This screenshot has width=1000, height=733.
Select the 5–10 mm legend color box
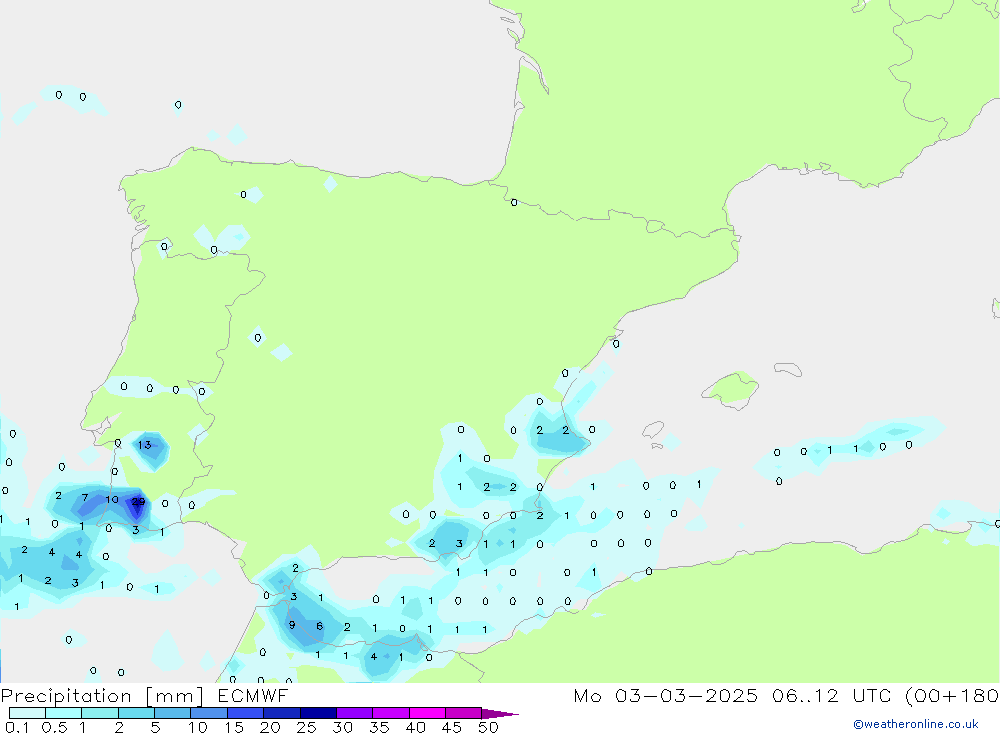(173, 713)
